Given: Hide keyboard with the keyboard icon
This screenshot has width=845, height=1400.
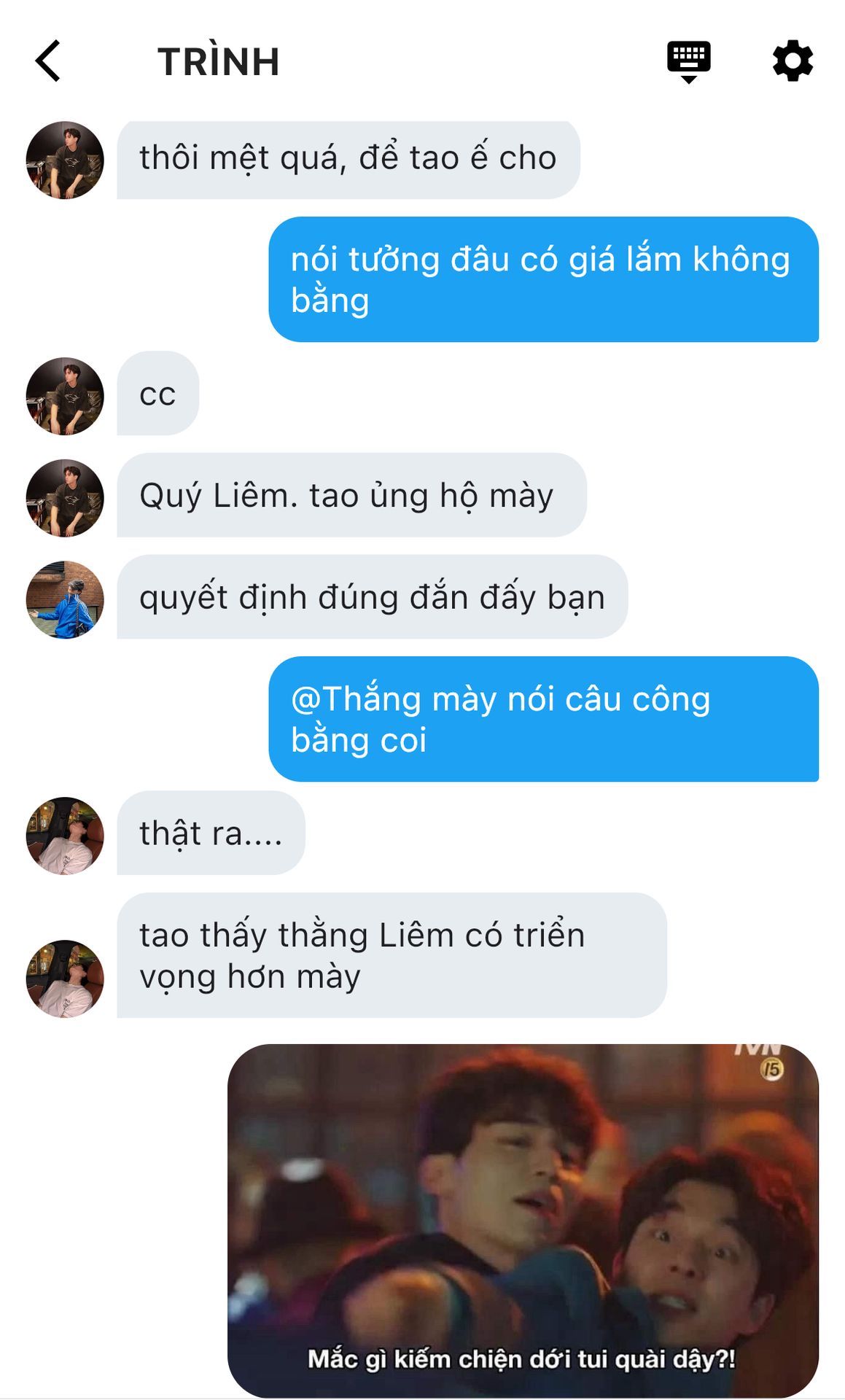Looking at the screenshot, I should tap(688, 61).
